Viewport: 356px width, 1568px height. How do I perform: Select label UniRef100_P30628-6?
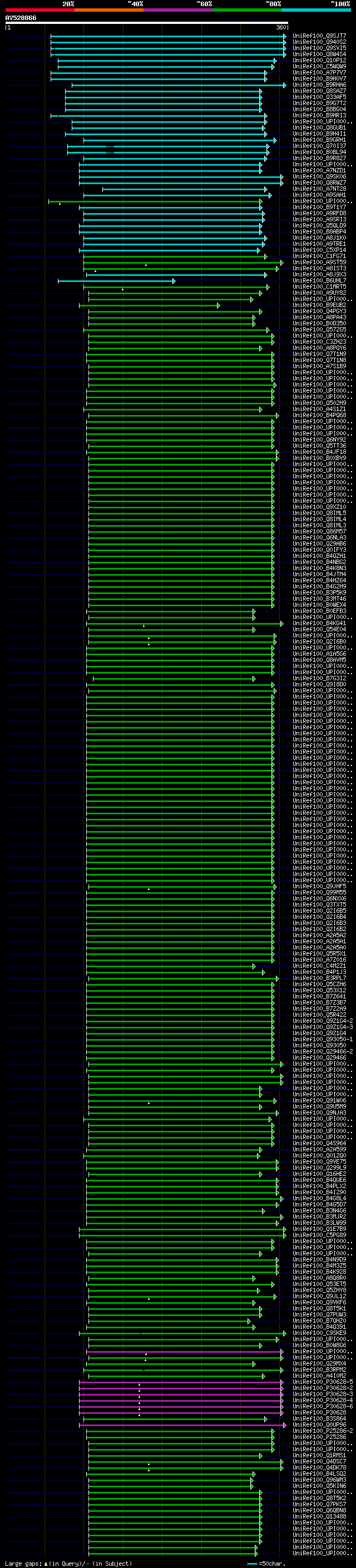coord(323,1406)
